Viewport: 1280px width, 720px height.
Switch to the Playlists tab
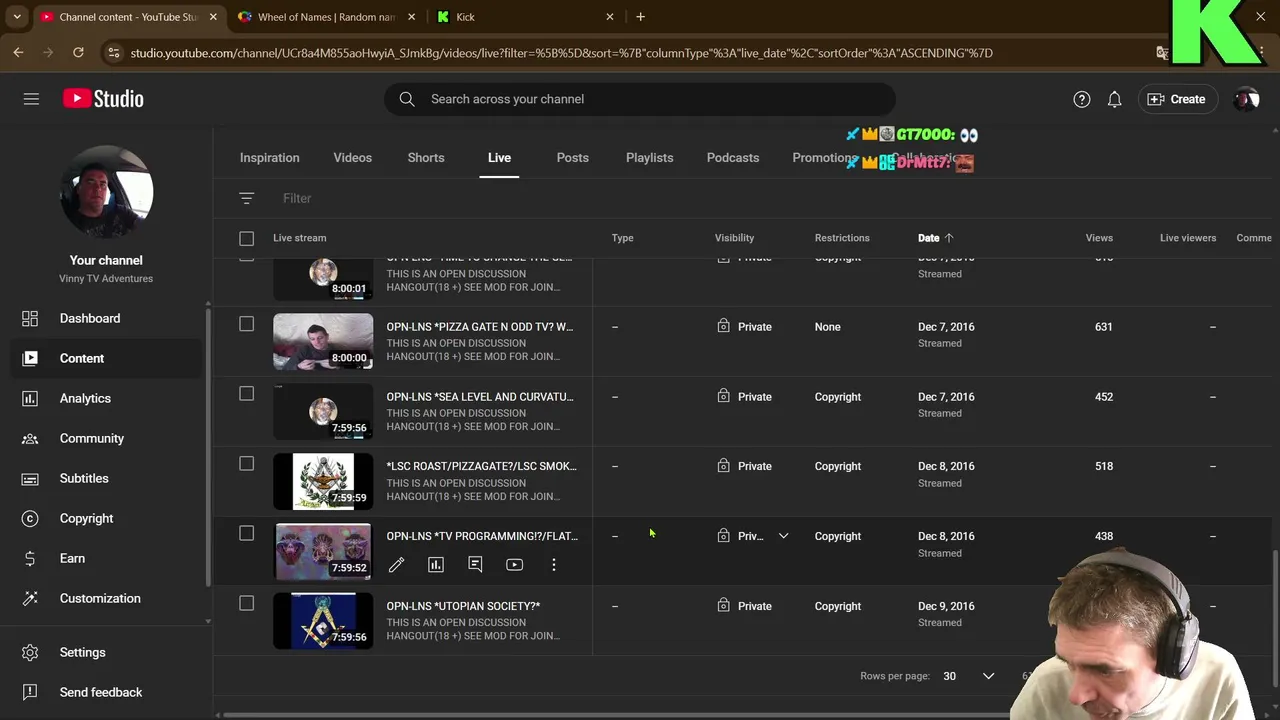coord(649,158)
